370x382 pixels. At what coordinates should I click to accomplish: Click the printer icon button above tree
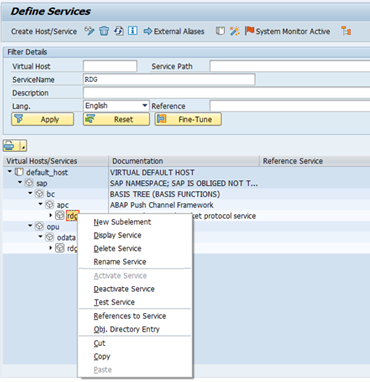[x=10, y=146]
